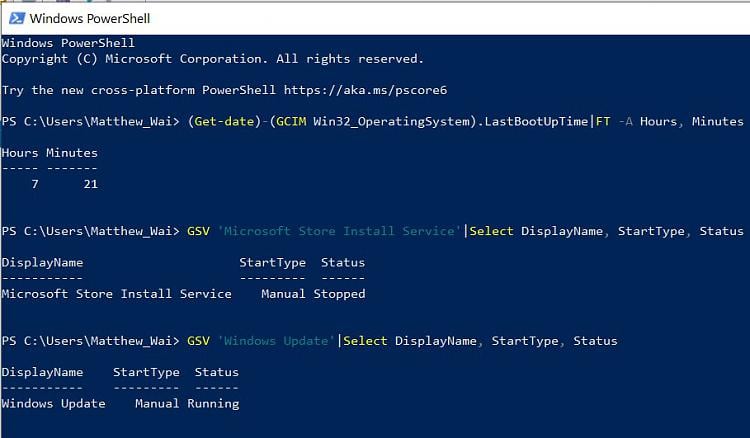This screenshot has height=438, width=750.
Task: Click the 'Microsoft Store Install Service' string argument
Action: tap(339, 231)
